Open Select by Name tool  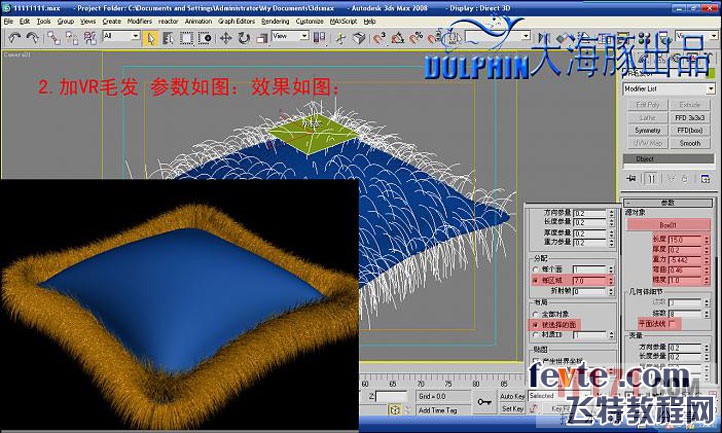tap(168, 38)
